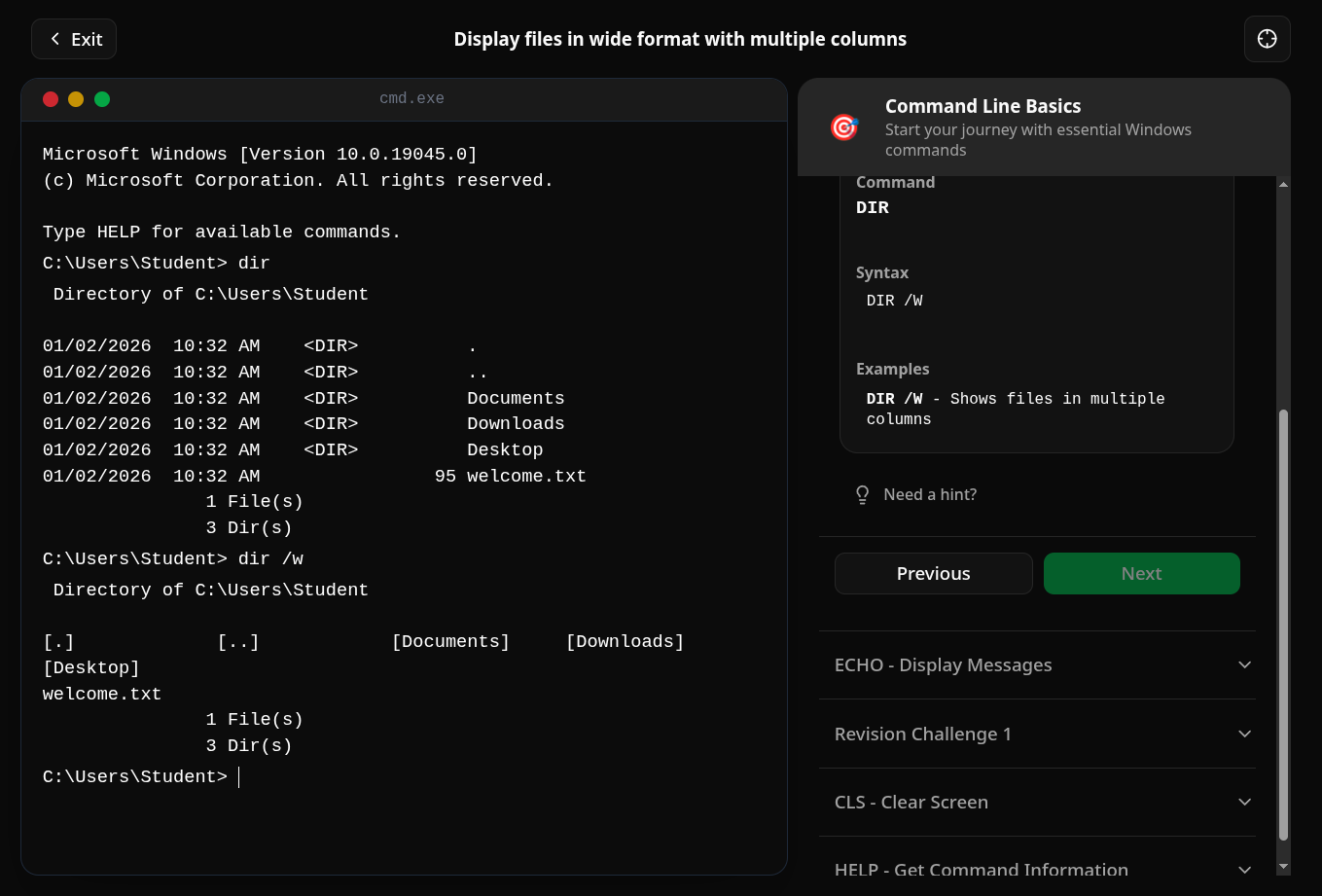Click welcome.txt in the wide listing
The width and height of the screenshot is (1322, 896).
pos(102,694)
